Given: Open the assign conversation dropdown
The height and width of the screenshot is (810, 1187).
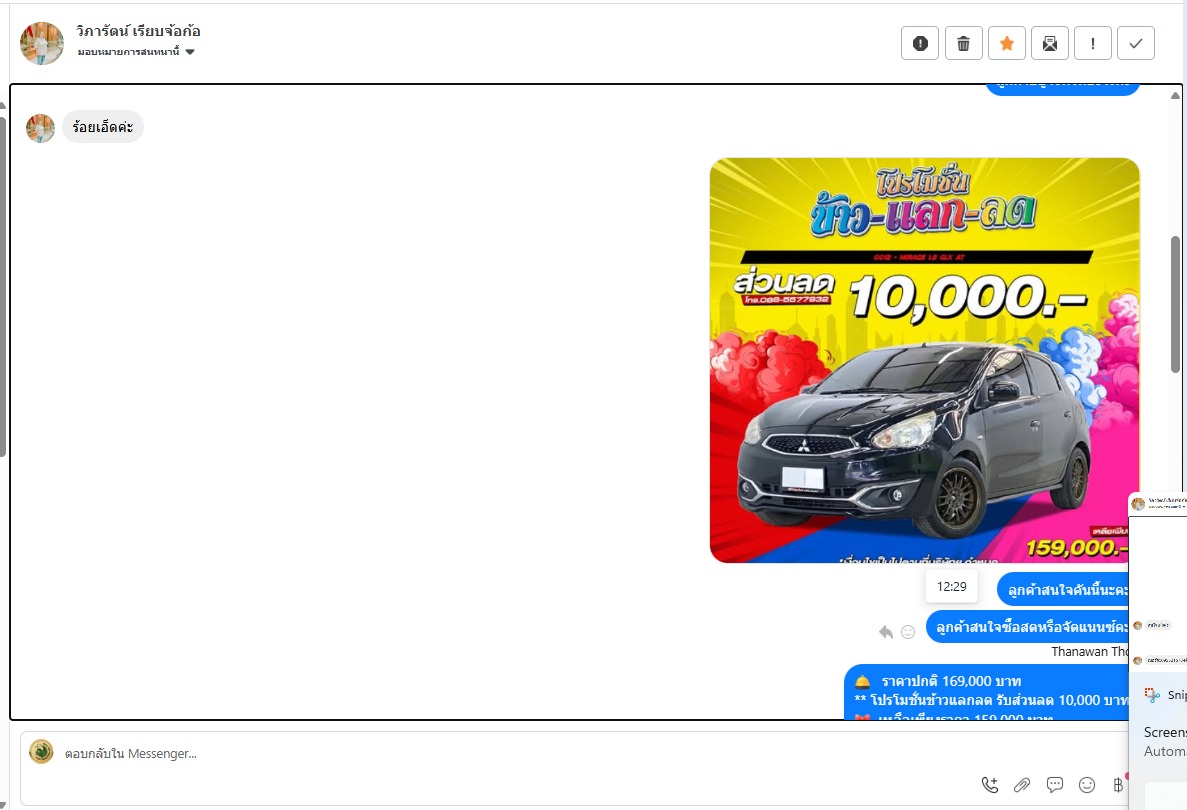Looking at the screenshot, I should (136, 52).
